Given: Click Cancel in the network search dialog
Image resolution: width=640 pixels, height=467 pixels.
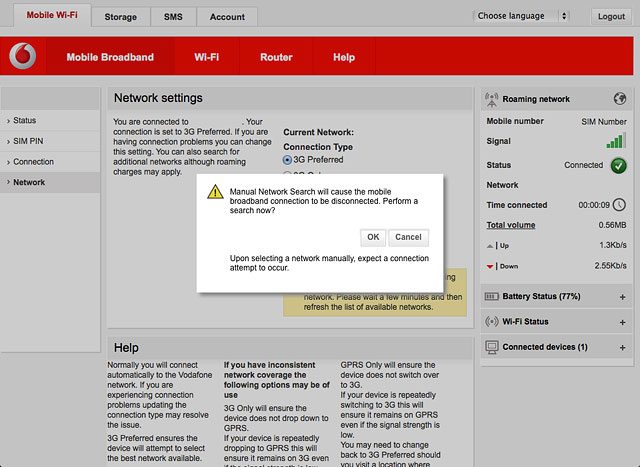Looking at the screenshot, I should (x=408, y=237).
